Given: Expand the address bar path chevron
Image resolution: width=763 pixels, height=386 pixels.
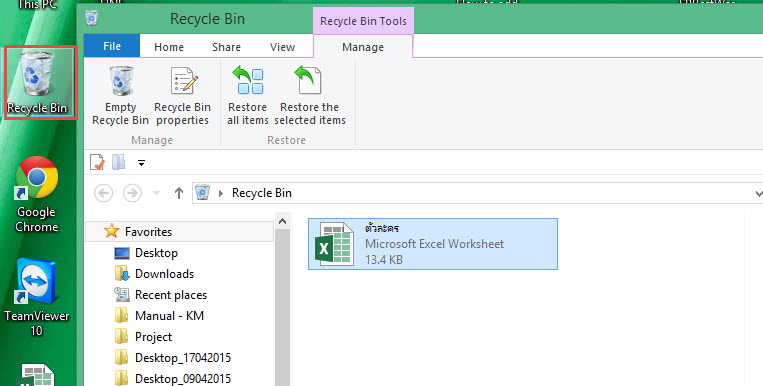Looking at the screenshot, I should (x=221, y=193).
